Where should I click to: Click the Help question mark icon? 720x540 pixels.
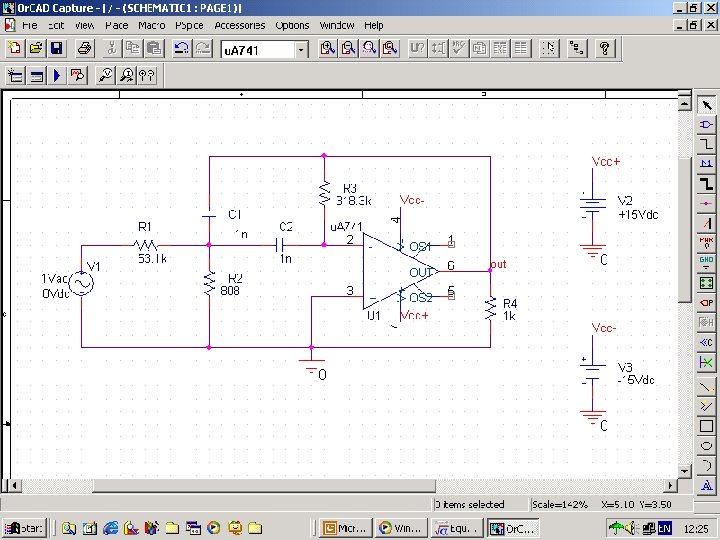605,48
